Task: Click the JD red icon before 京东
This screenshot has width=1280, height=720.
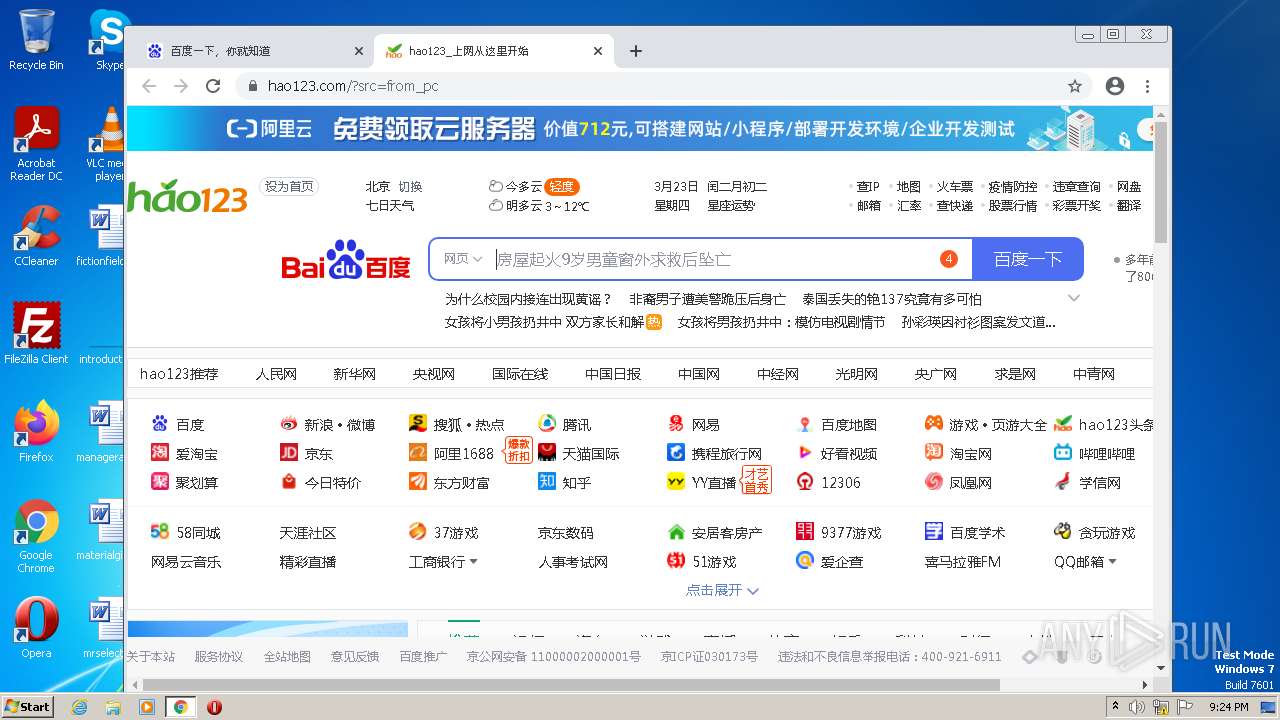Action: 289,453
